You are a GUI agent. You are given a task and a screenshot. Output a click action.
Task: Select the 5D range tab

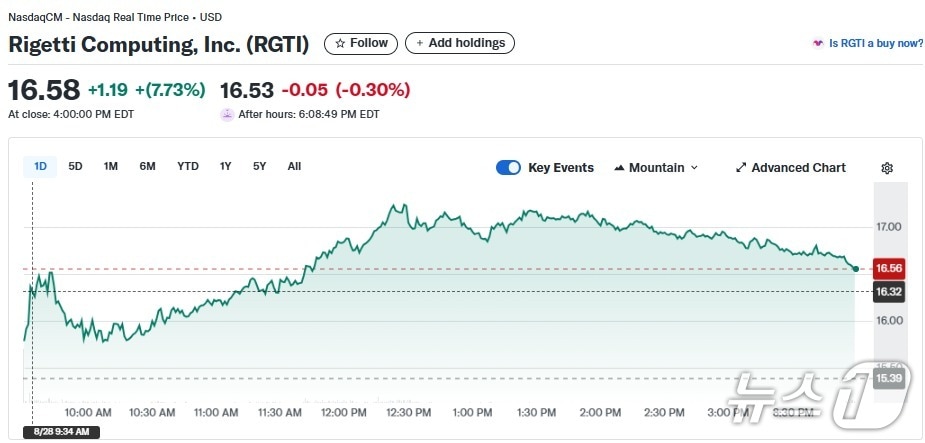[76, 166]
